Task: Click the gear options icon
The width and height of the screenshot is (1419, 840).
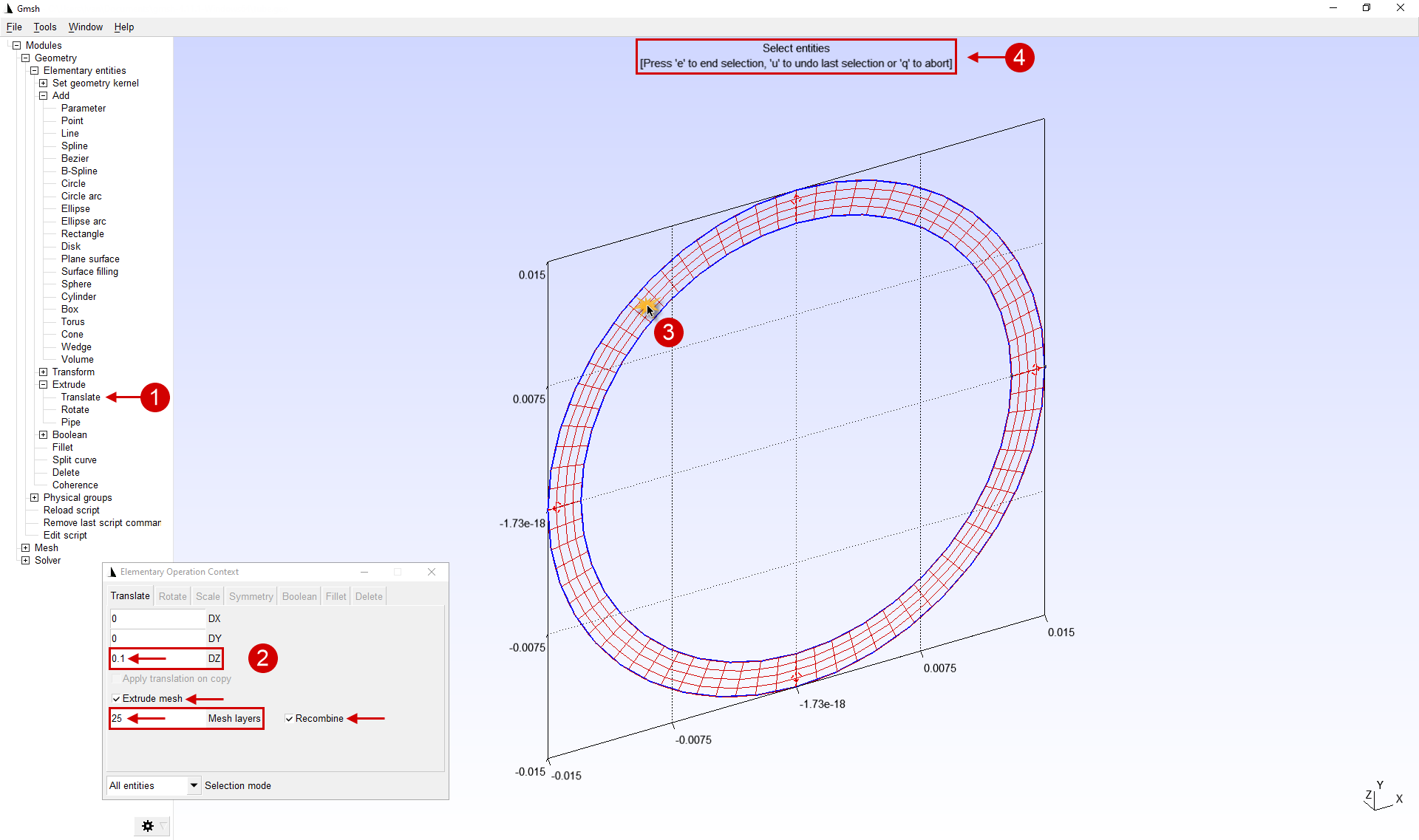Action: [147, 826]
